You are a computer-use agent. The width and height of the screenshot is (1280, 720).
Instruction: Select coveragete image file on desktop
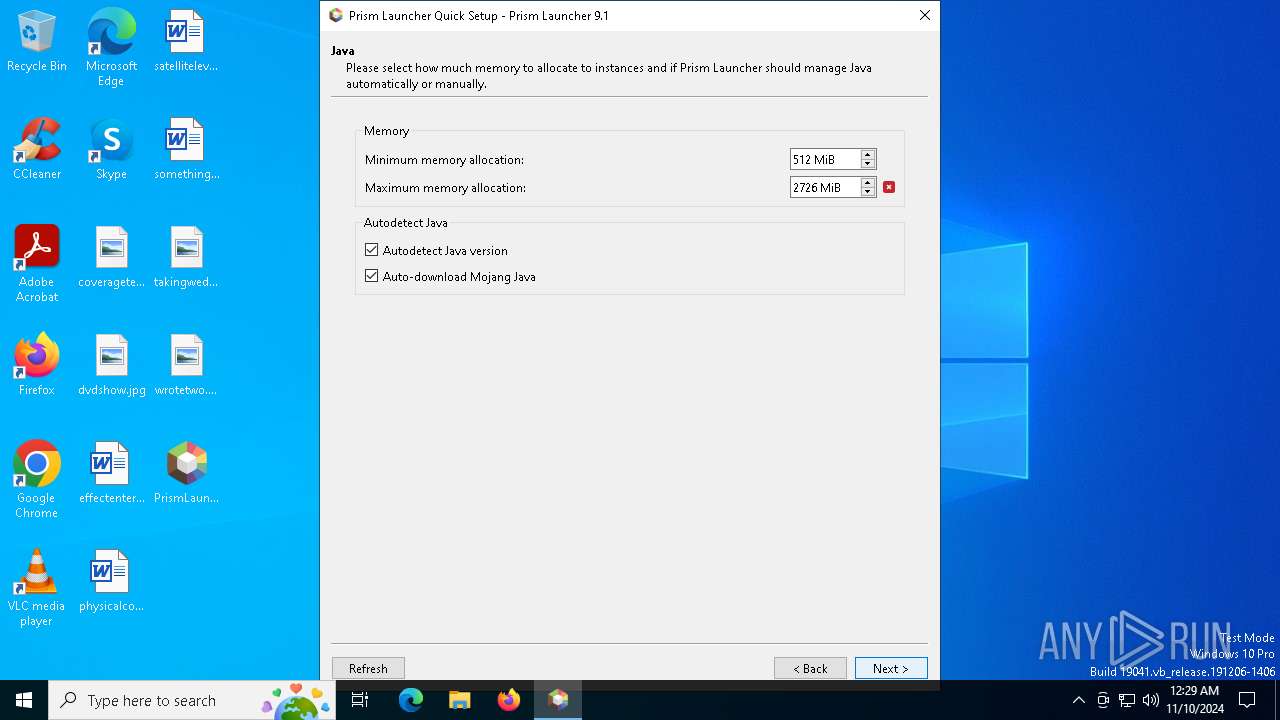pyautogui.click(x=111, y=258)
